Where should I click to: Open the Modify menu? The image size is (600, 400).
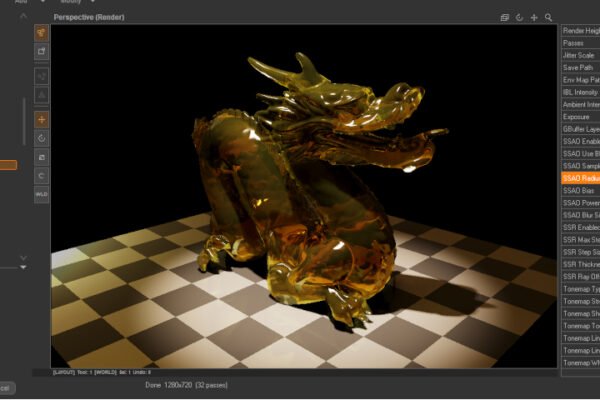[71, 2]
